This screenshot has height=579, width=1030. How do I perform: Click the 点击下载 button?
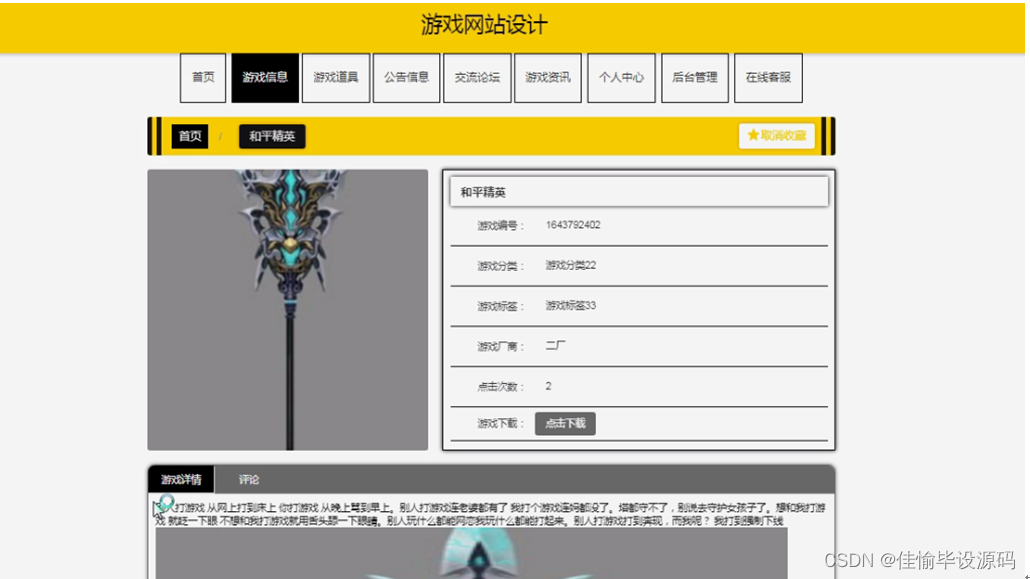pyautogui.click(x=565, y=423)
